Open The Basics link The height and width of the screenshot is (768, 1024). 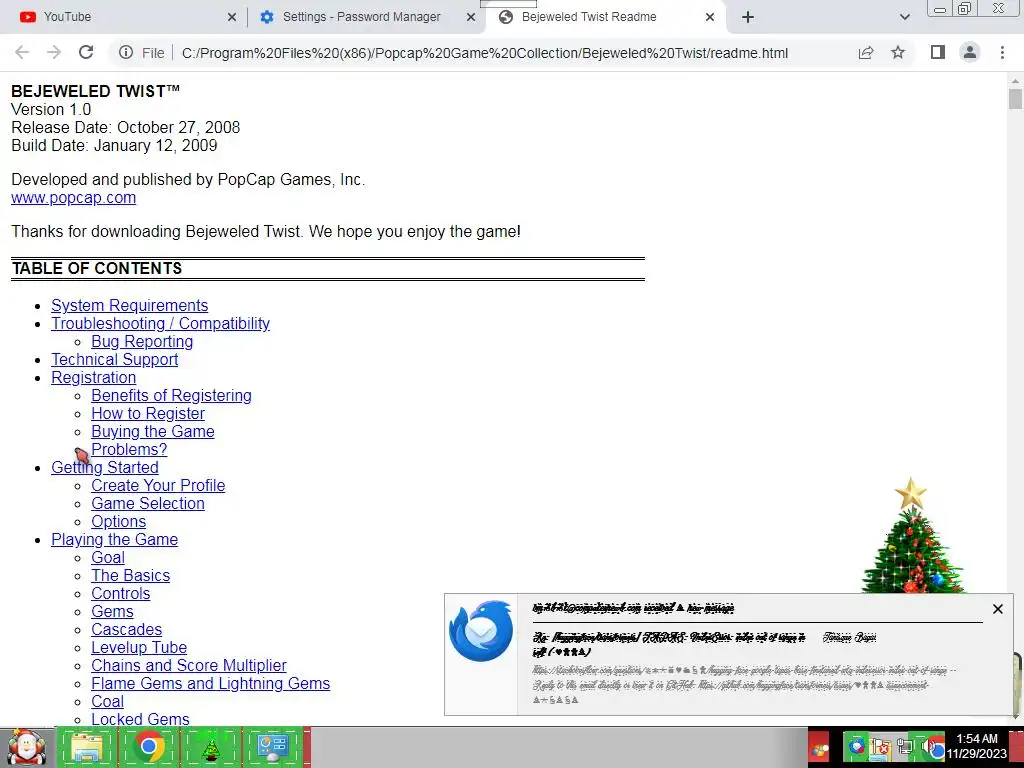pyautogui.click(x=131, y=575)
